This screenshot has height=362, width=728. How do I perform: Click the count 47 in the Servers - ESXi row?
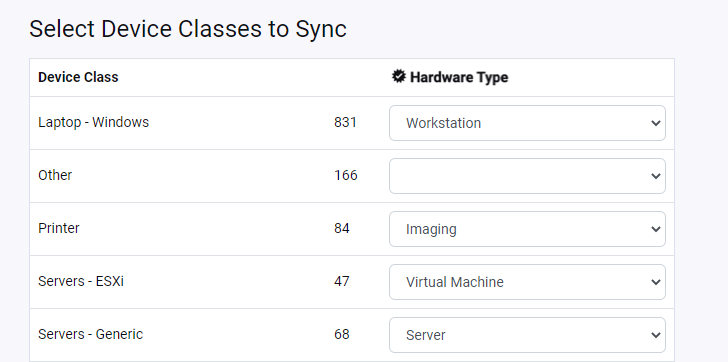pyautogui.click(x=342, y=281)
